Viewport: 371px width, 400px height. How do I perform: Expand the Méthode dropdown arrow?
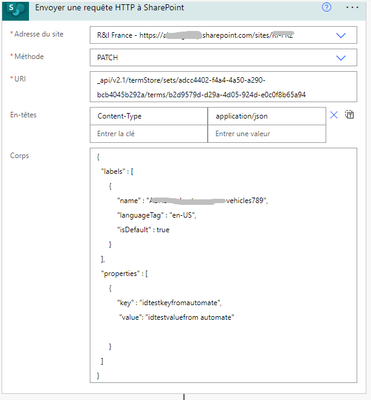(x=341, y=58)
